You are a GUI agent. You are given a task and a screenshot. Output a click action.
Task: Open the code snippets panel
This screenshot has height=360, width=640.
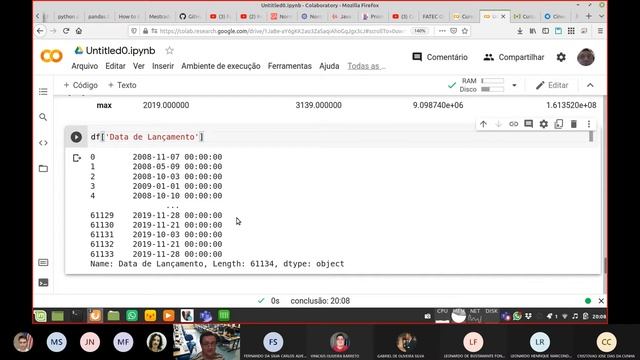(x=43, y=143)
